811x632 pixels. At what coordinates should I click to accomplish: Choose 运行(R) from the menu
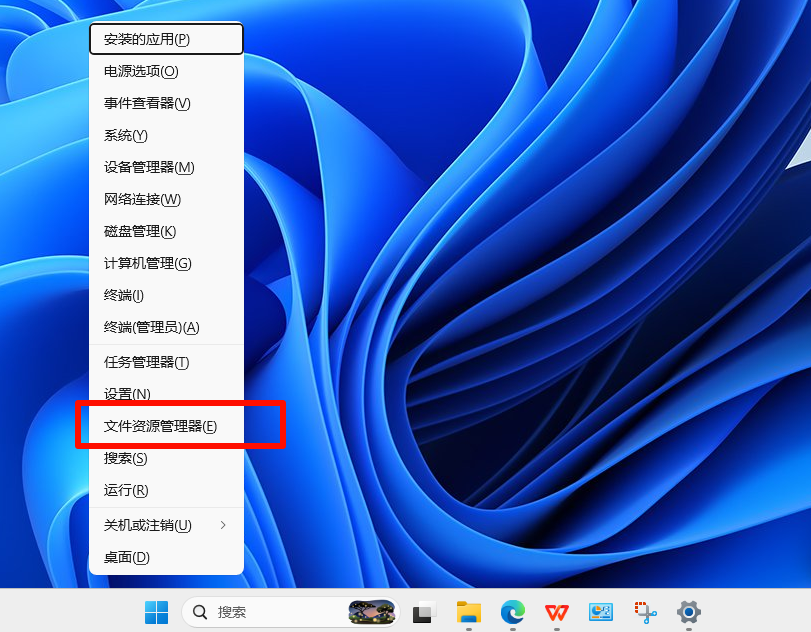(x=167, y=490)
